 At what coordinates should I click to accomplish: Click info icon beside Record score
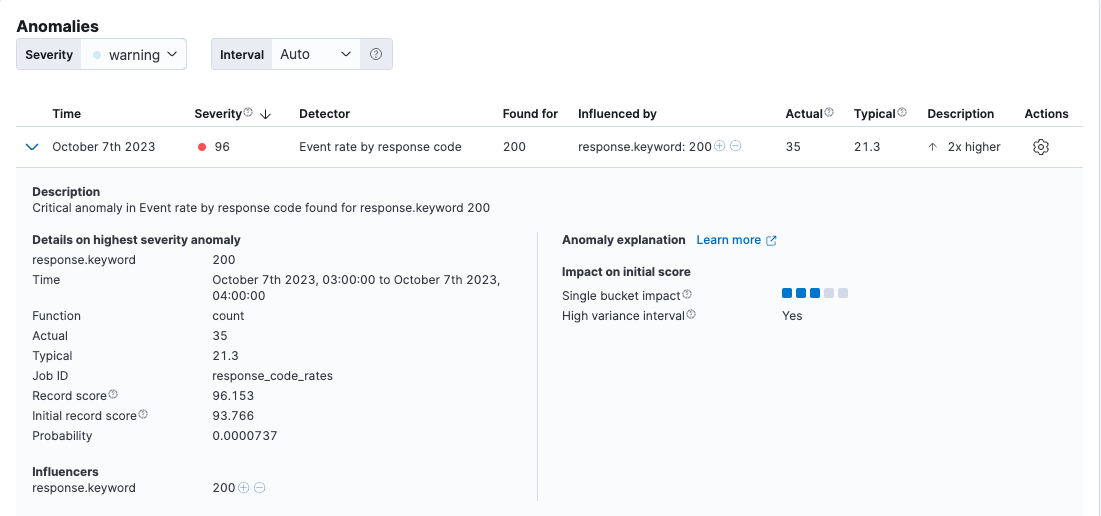pos(113,395)
